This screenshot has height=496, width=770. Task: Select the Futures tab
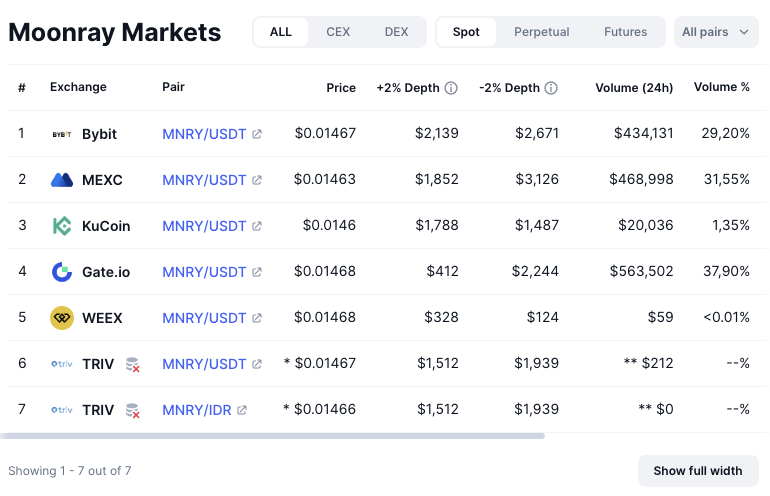(625, 32)
